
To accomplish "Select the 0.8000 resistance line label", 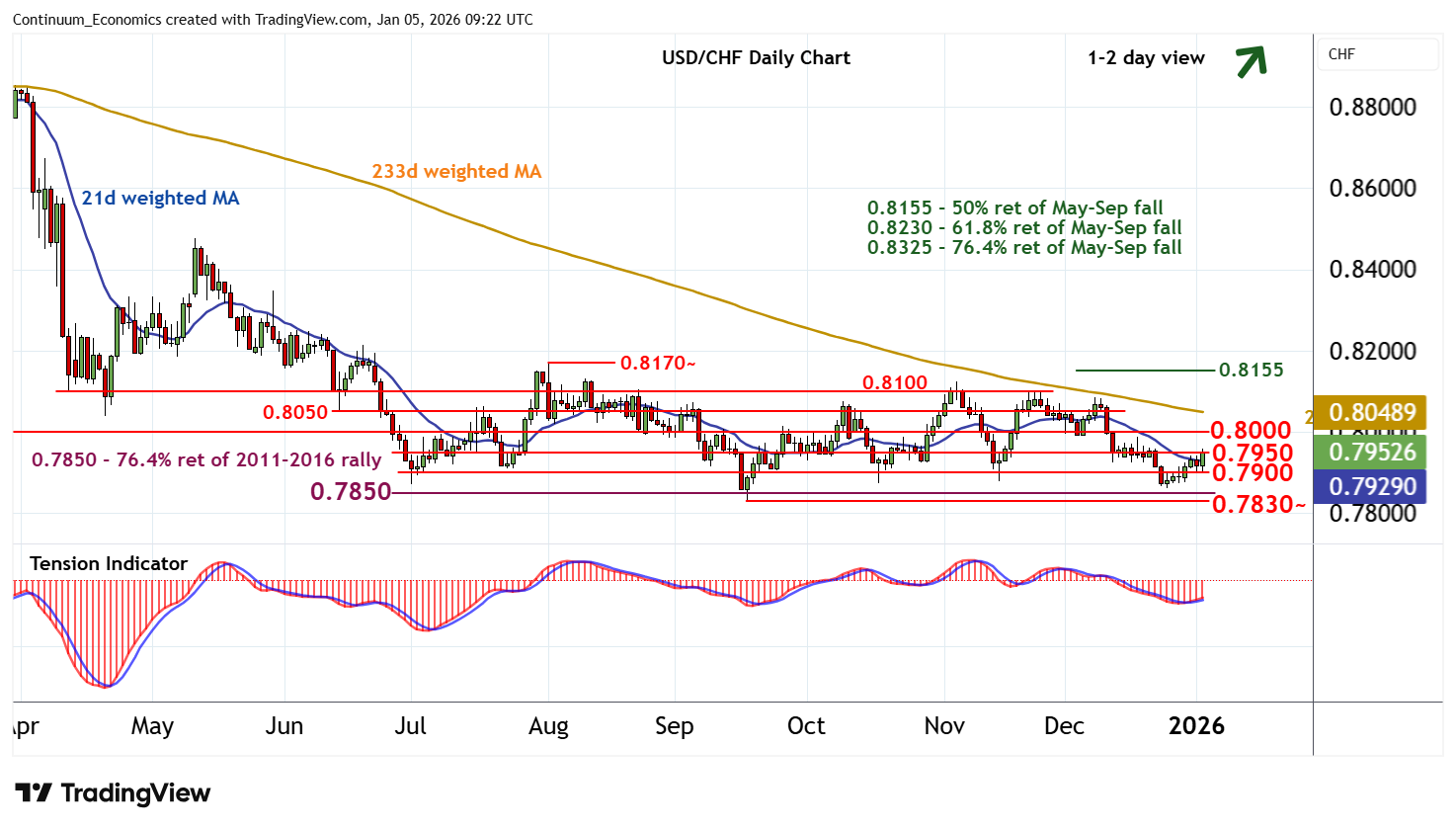I will click(x=1251, y=430).
